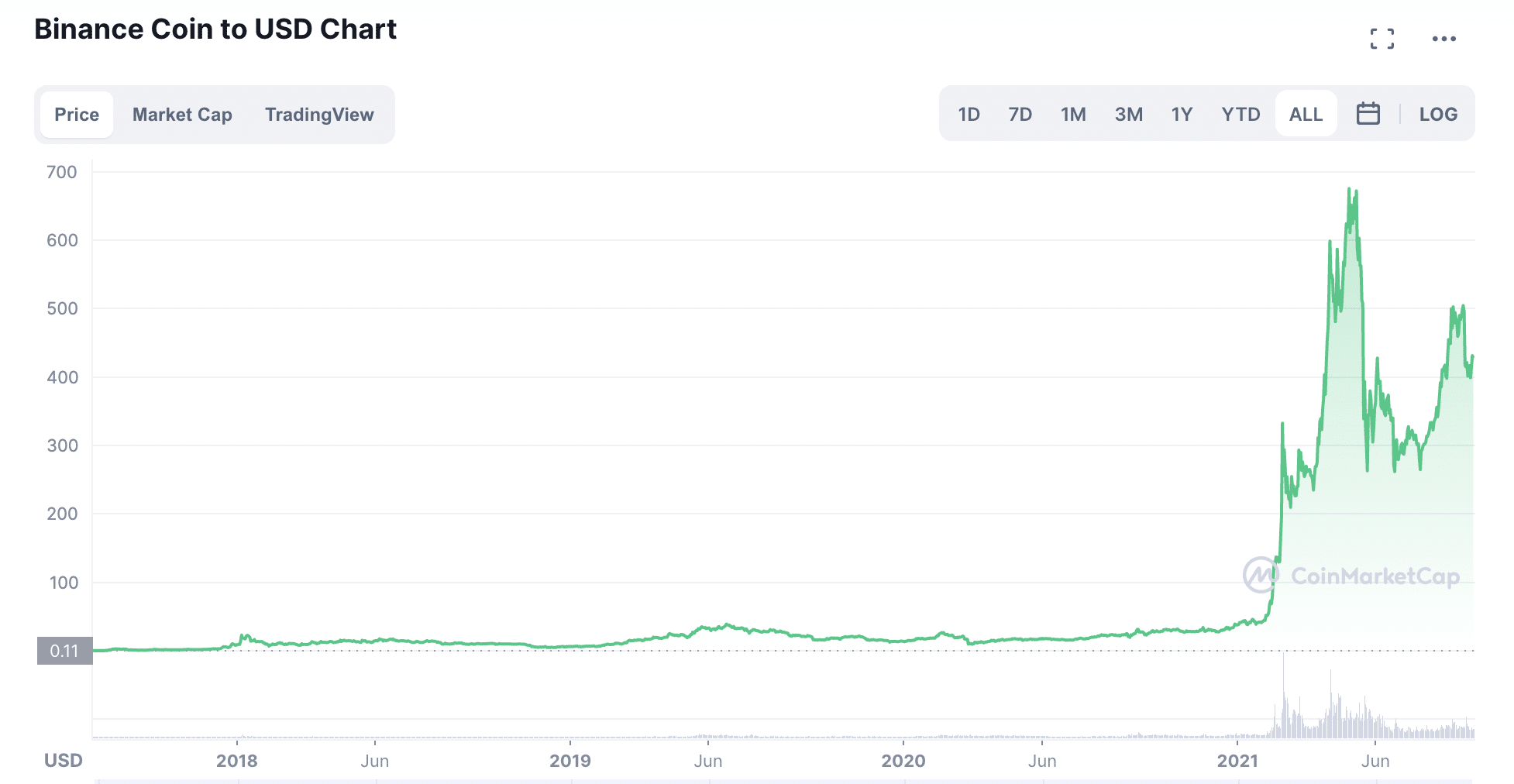
Task: Select the 7D time range
Action: tap(1020, 115)
